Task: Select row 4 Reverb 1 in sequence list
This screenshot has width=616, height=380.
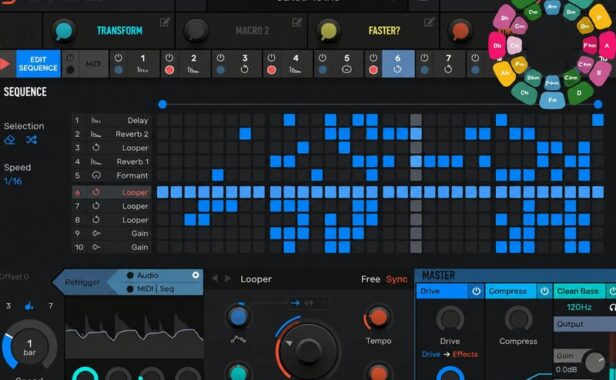Action: point(112,162)
